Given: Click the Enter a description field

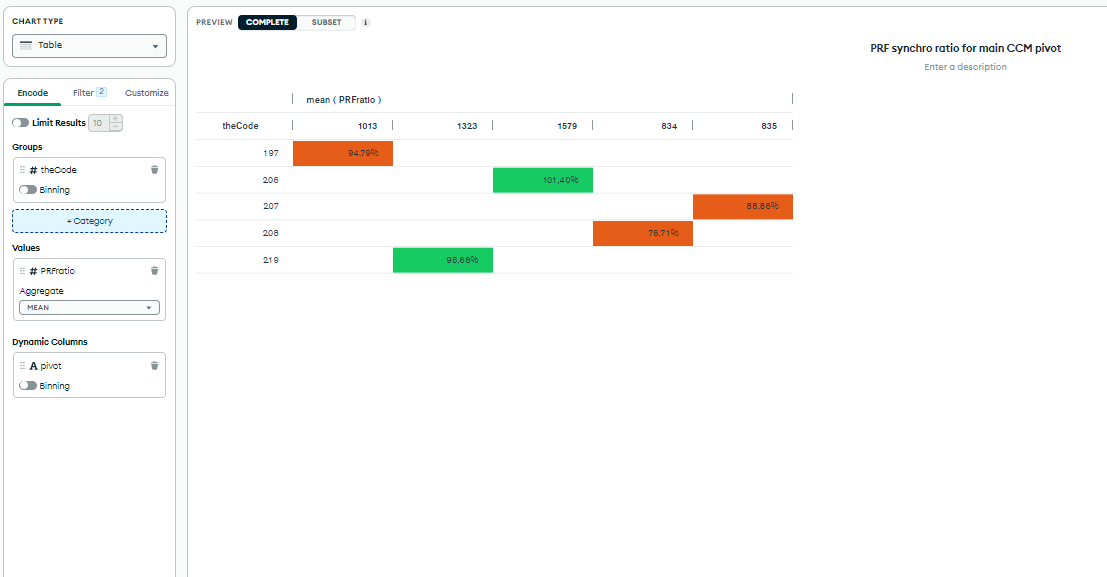Looking at the screenshot, I should point(965,67).
